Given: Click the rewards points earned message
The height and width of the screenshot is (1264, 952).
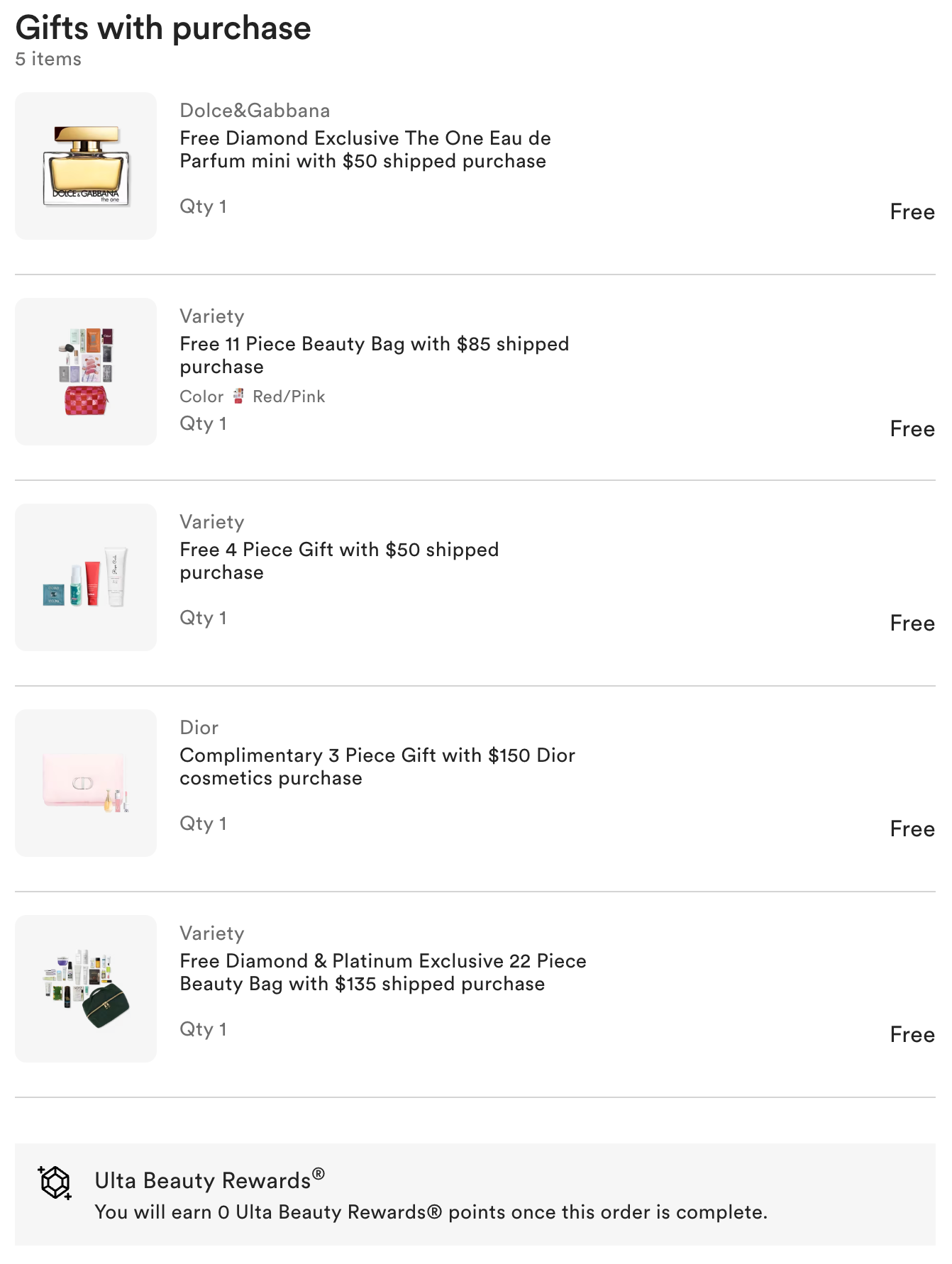Looking at the screenshot, I should tap(431, 1212).
